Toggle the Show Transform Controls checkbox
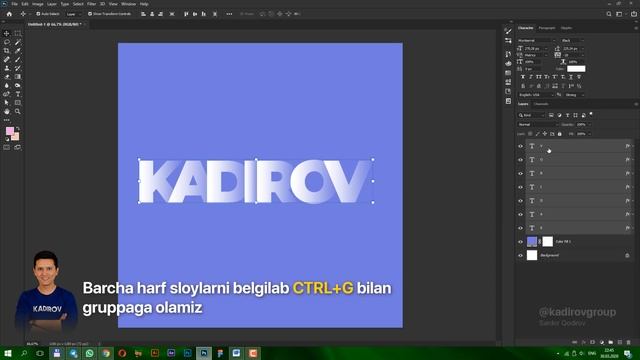 pos(90,14)
